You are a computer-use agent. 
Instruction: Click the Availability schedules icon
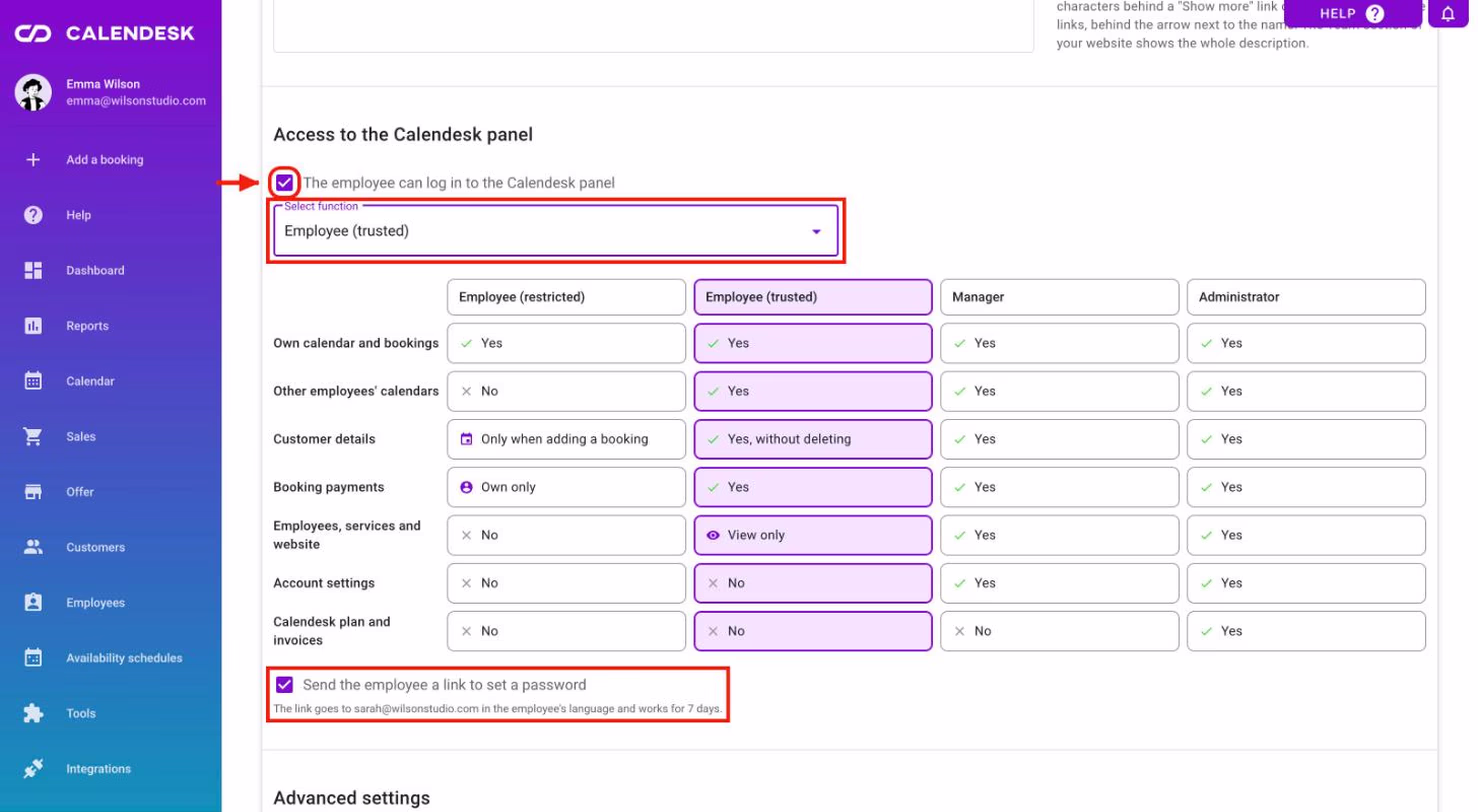click(x=33, y=658)
